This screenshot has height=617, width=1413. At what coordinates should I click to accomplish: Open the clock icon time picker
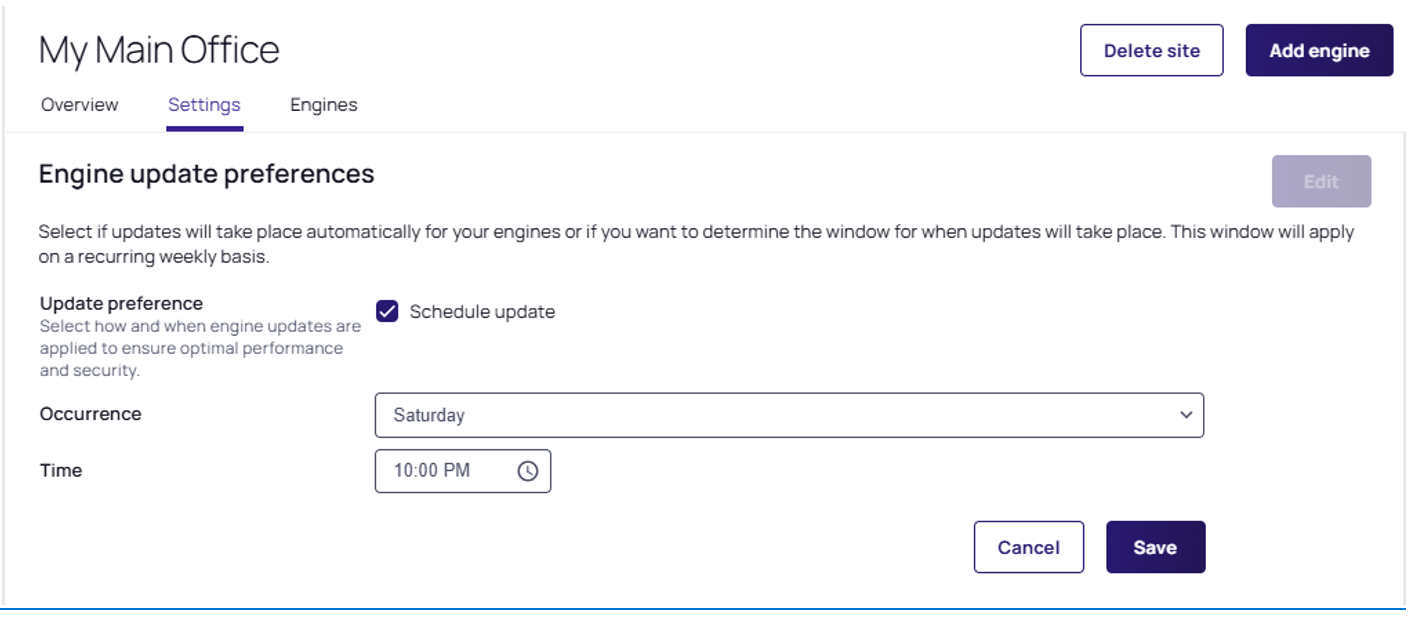(527, 471)
